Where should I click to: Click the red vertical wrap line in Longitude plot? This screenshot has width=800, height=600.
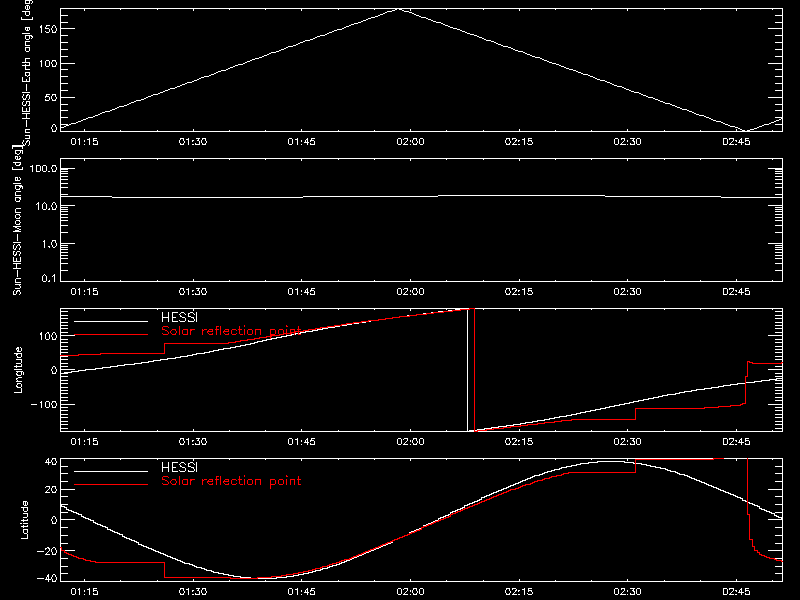point(474,370)
